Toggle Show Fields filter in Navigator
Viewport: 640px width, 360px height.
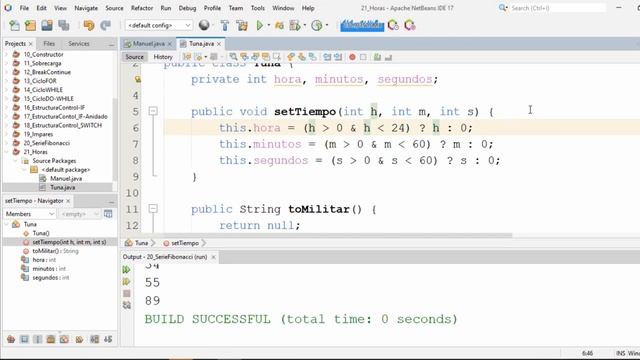24,339
